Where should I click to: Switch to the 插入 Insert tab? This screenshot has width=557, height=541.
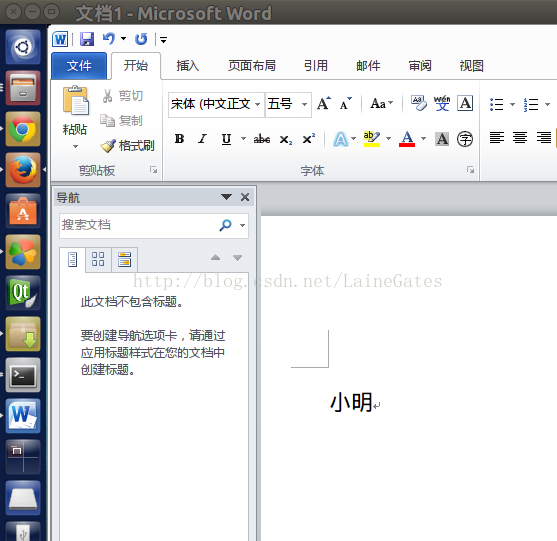pos(188,66)
